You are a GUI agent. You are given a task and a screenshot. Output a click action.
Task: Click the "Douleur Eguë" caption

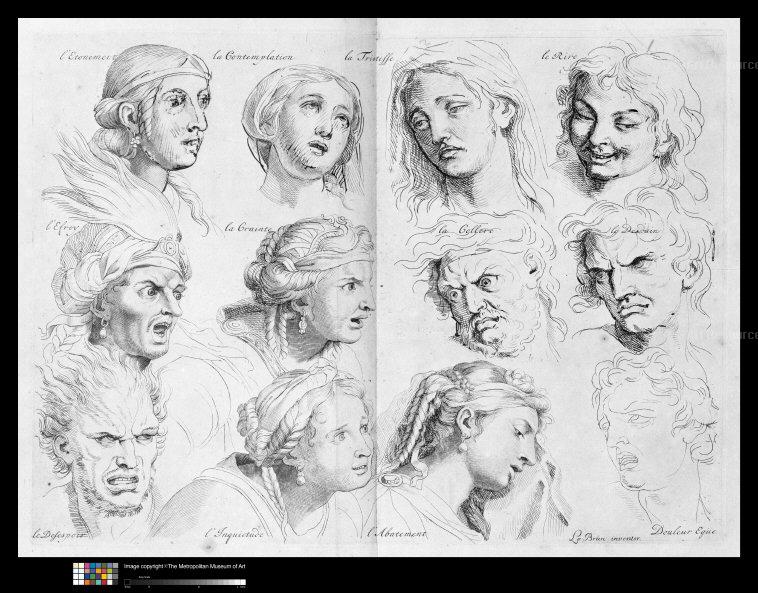click(683, 531)
